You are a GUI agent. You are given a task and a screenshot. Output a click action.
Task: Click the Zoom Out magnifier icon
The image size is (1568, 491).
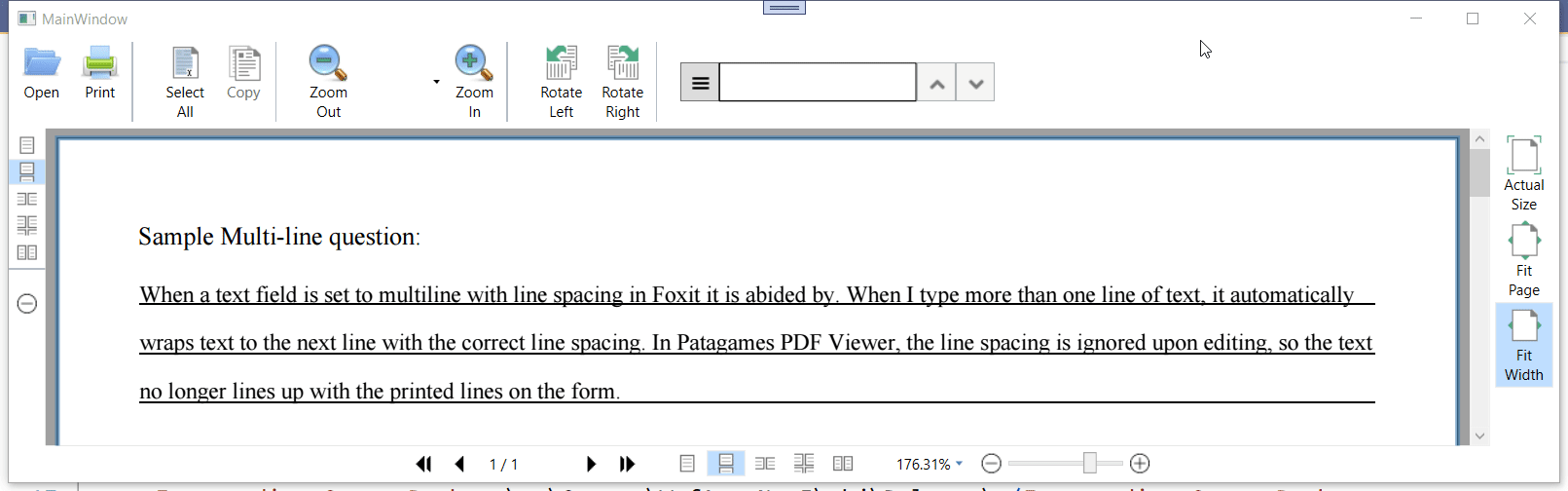(327, 62)
